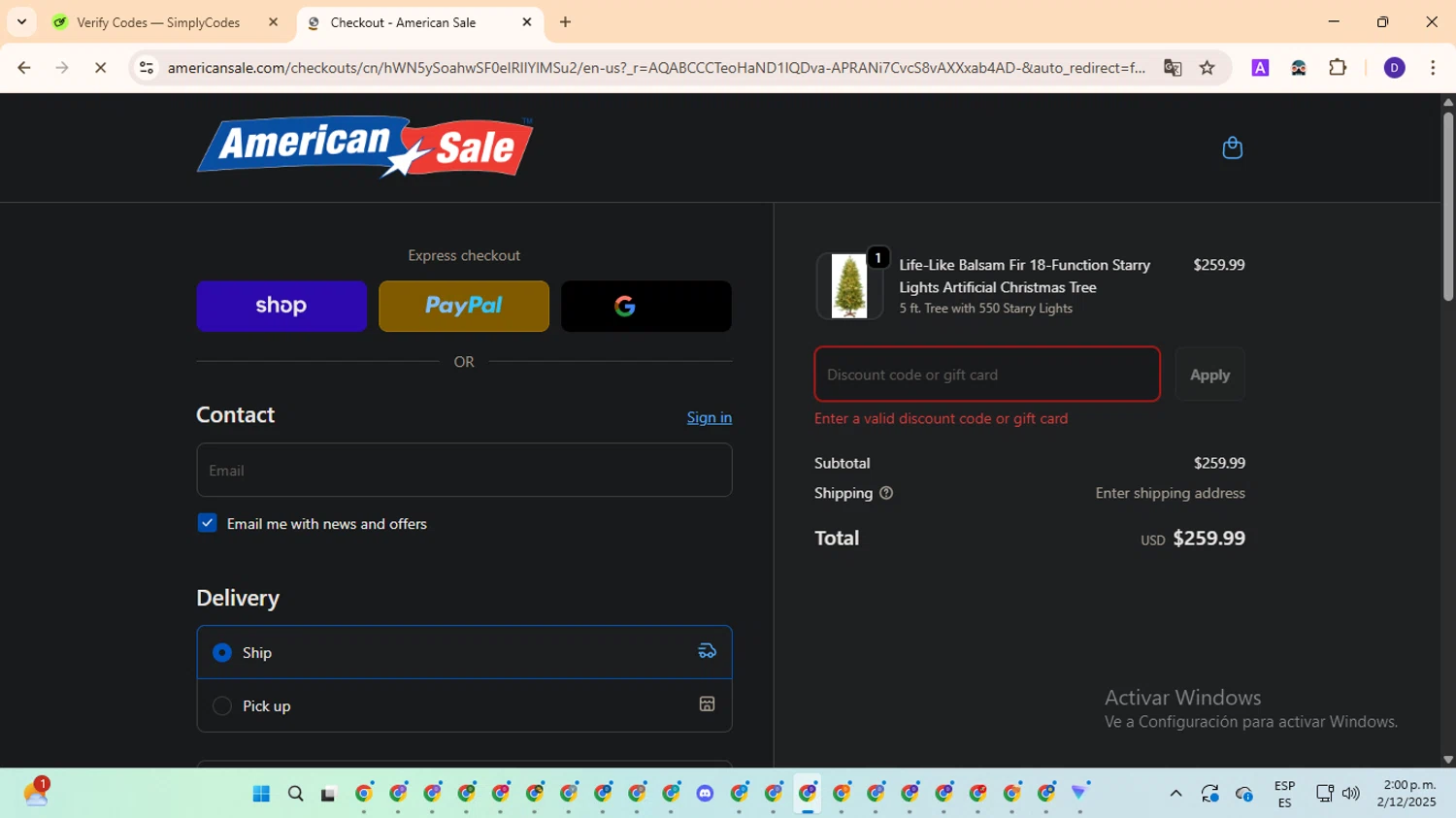Choose PayPal express checkout

[x=464, y=307]
